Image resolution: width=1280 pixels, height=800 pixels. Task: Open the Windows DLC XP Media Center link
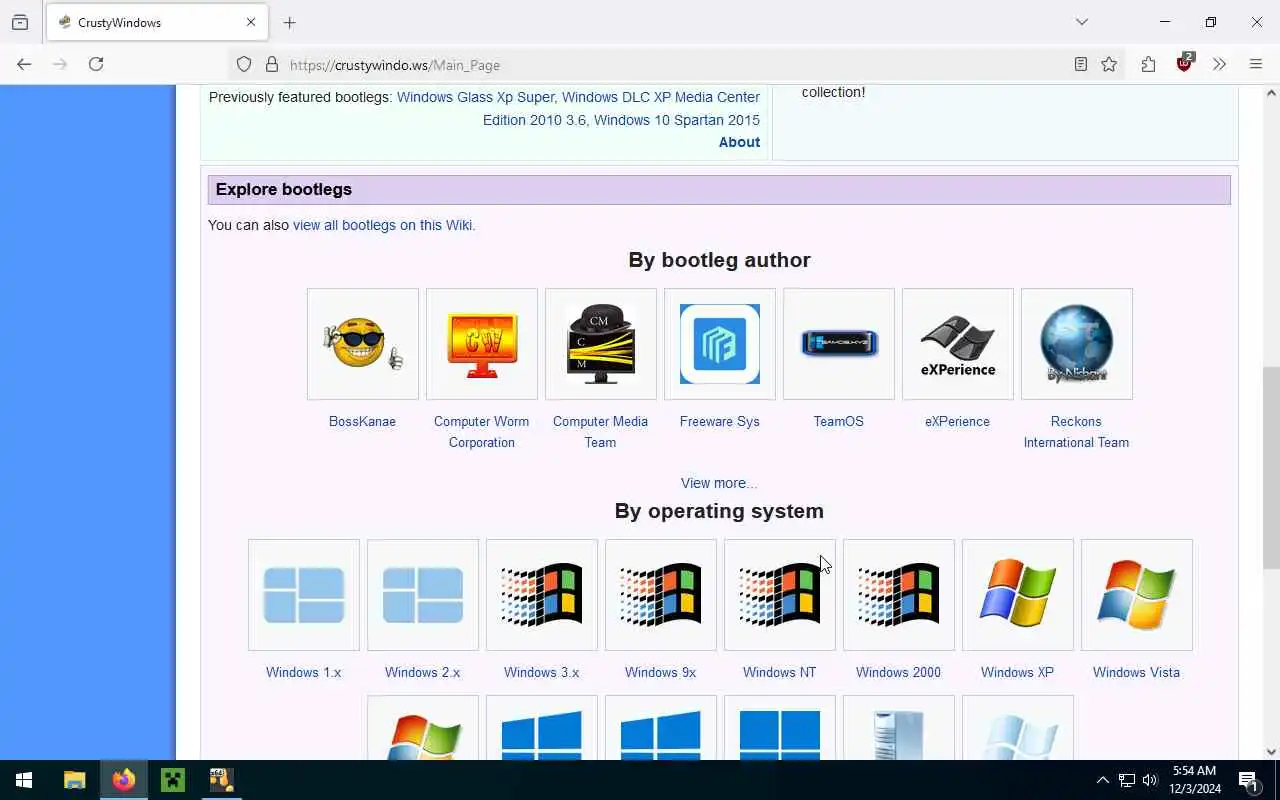click(x=660, y=97)
